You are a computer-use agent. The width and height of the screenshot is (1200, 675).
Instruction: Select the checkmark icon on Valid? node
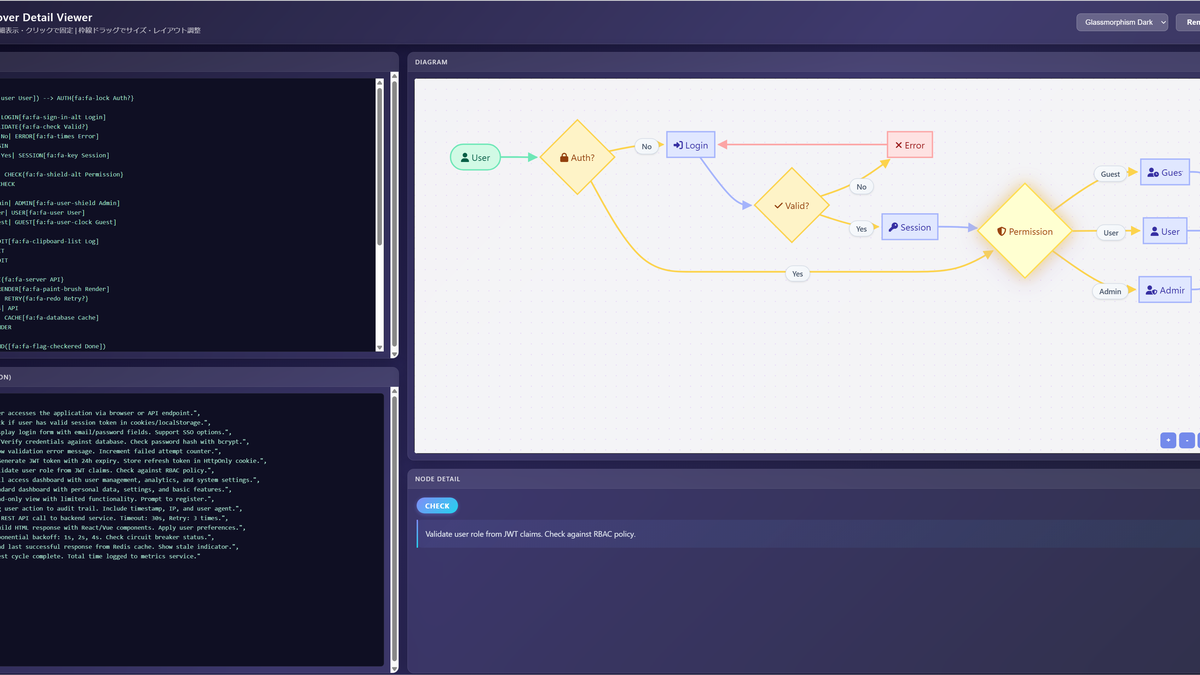pyautogui.click(x=778, y=206)
